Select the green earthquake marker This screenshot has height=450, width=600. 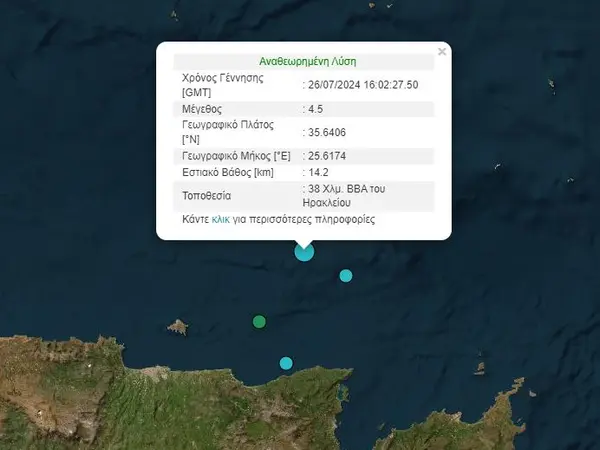click(x=259, y=321)
